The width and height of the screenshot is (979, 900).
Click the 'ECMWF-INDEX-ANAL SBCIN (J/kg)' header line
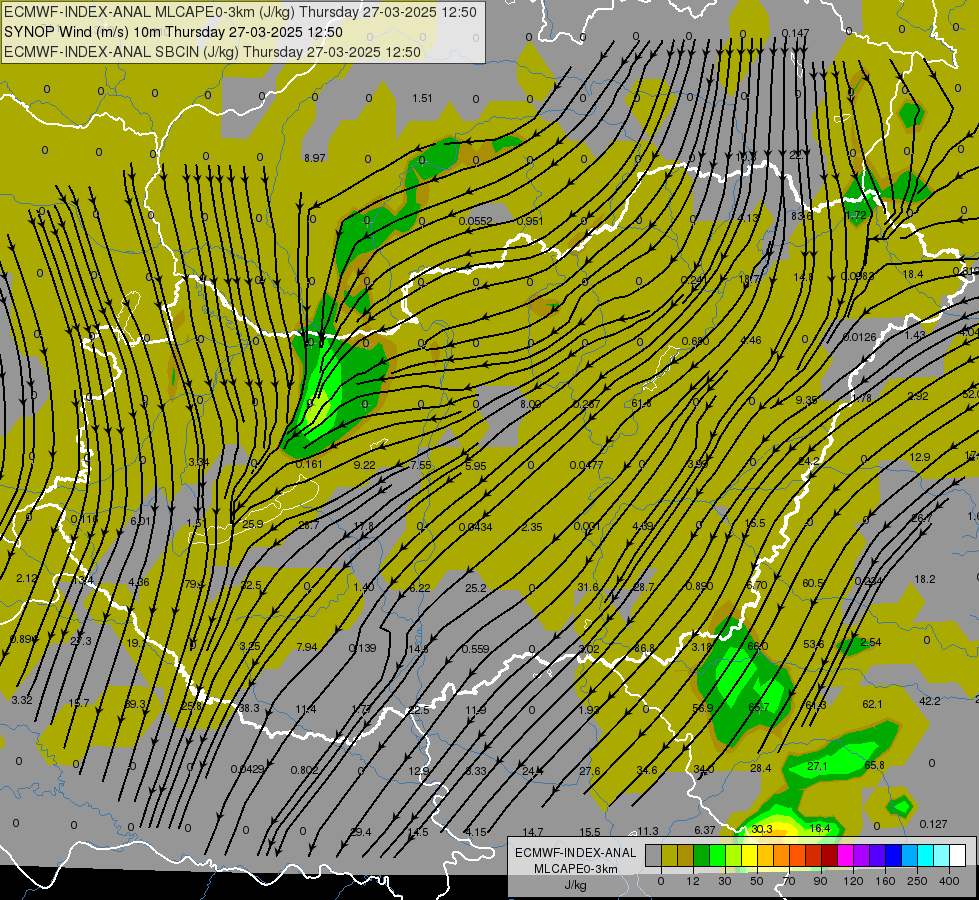pos(212,52)
